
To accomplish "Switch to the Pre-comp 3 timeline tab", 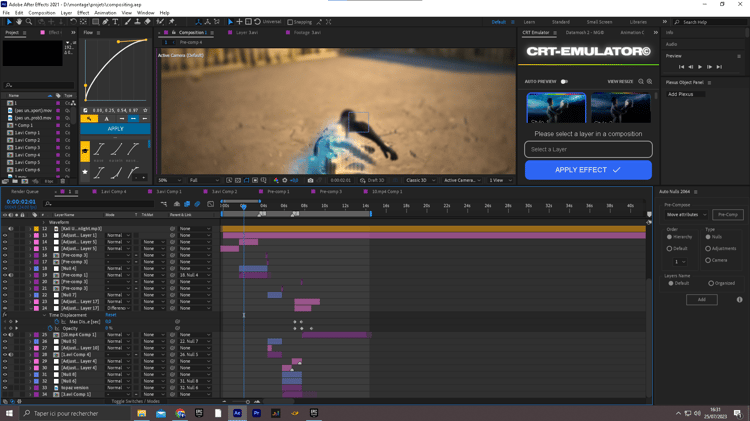I will tap(331, 192).
